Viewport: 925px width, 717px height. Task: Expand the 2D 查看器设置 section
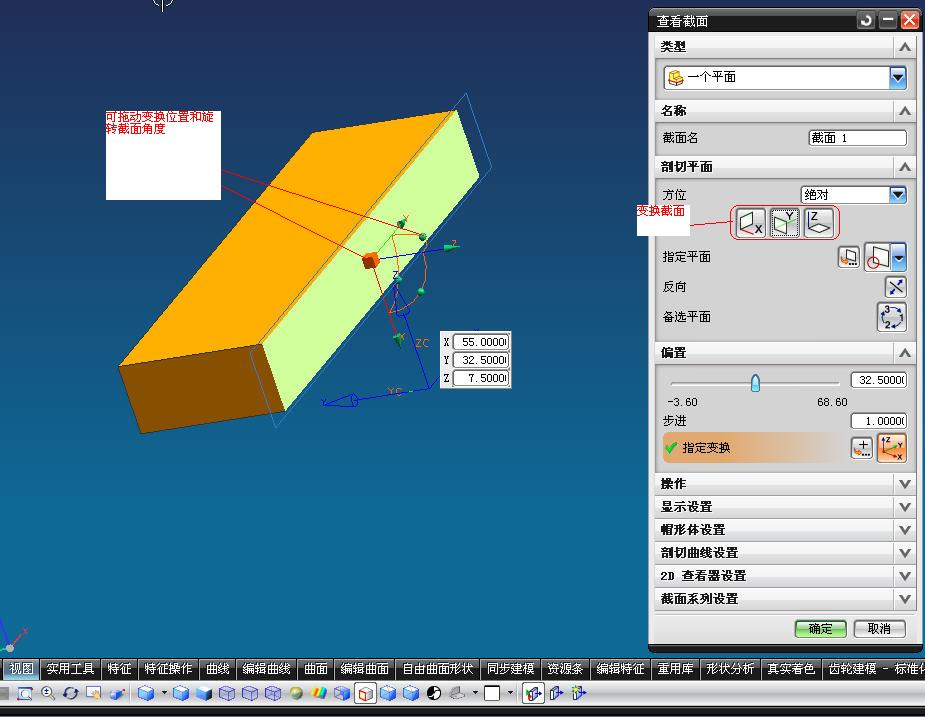(x=904, y=576)
